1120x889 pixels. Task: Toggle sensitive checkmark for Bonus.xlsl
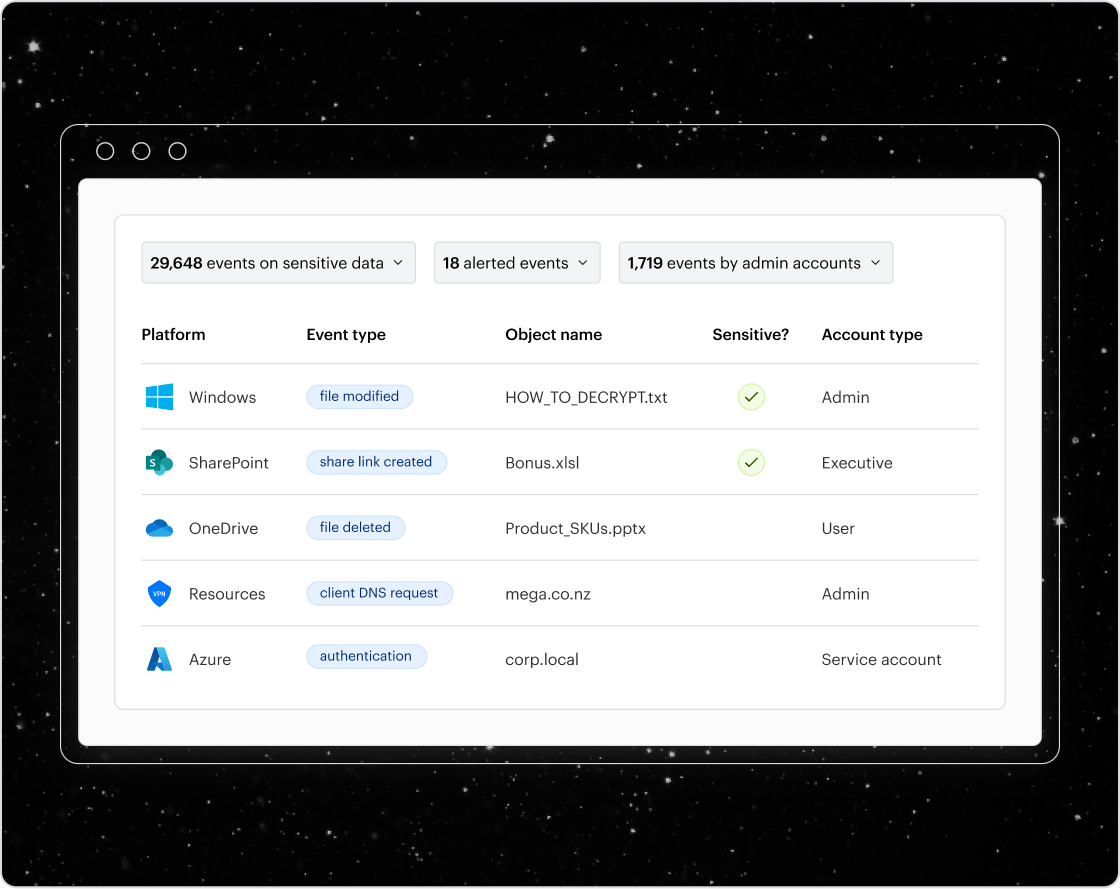click(x=751, y=463)
